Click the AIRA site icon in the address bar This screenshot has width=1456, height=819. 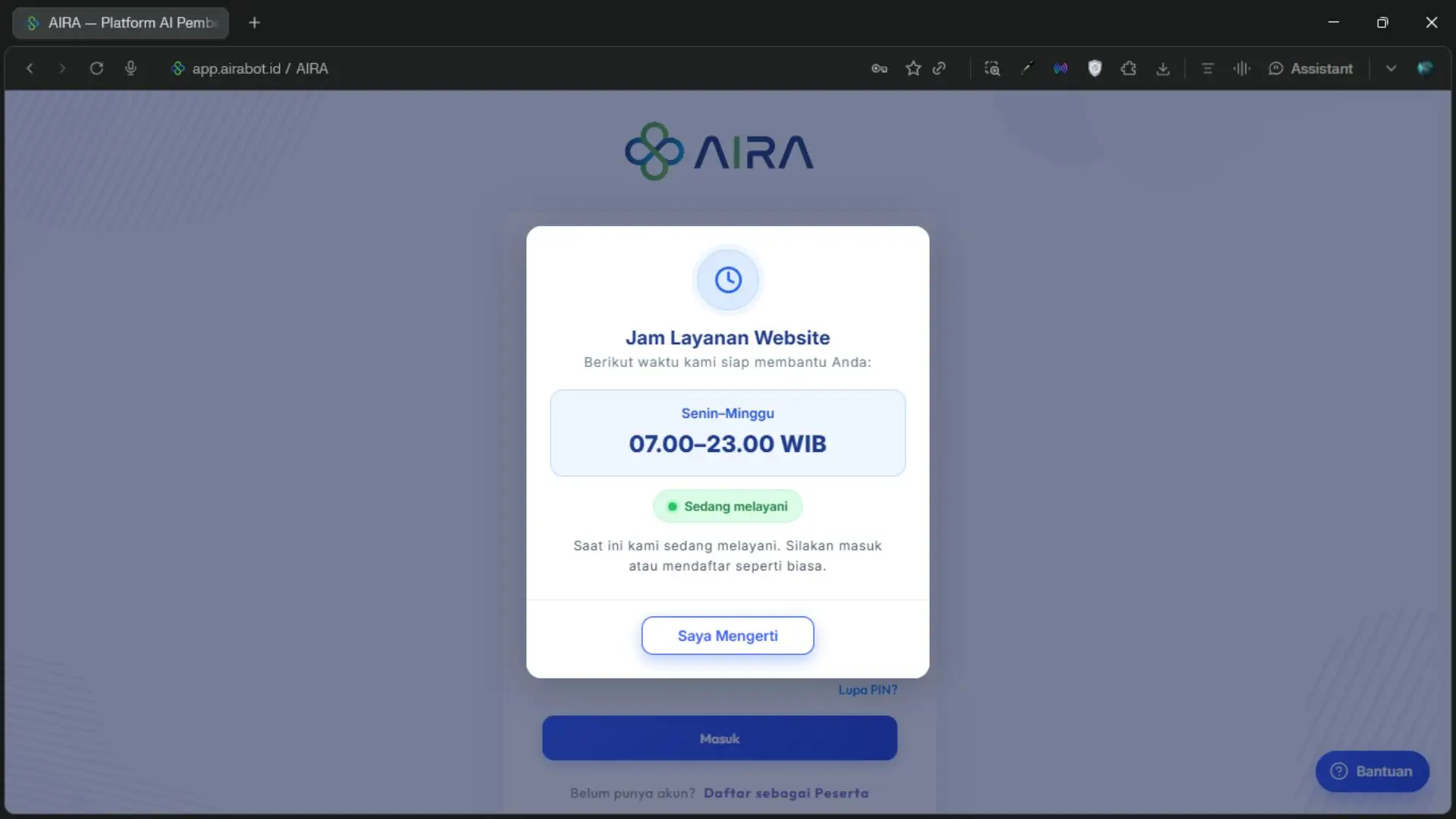(177, 68)
